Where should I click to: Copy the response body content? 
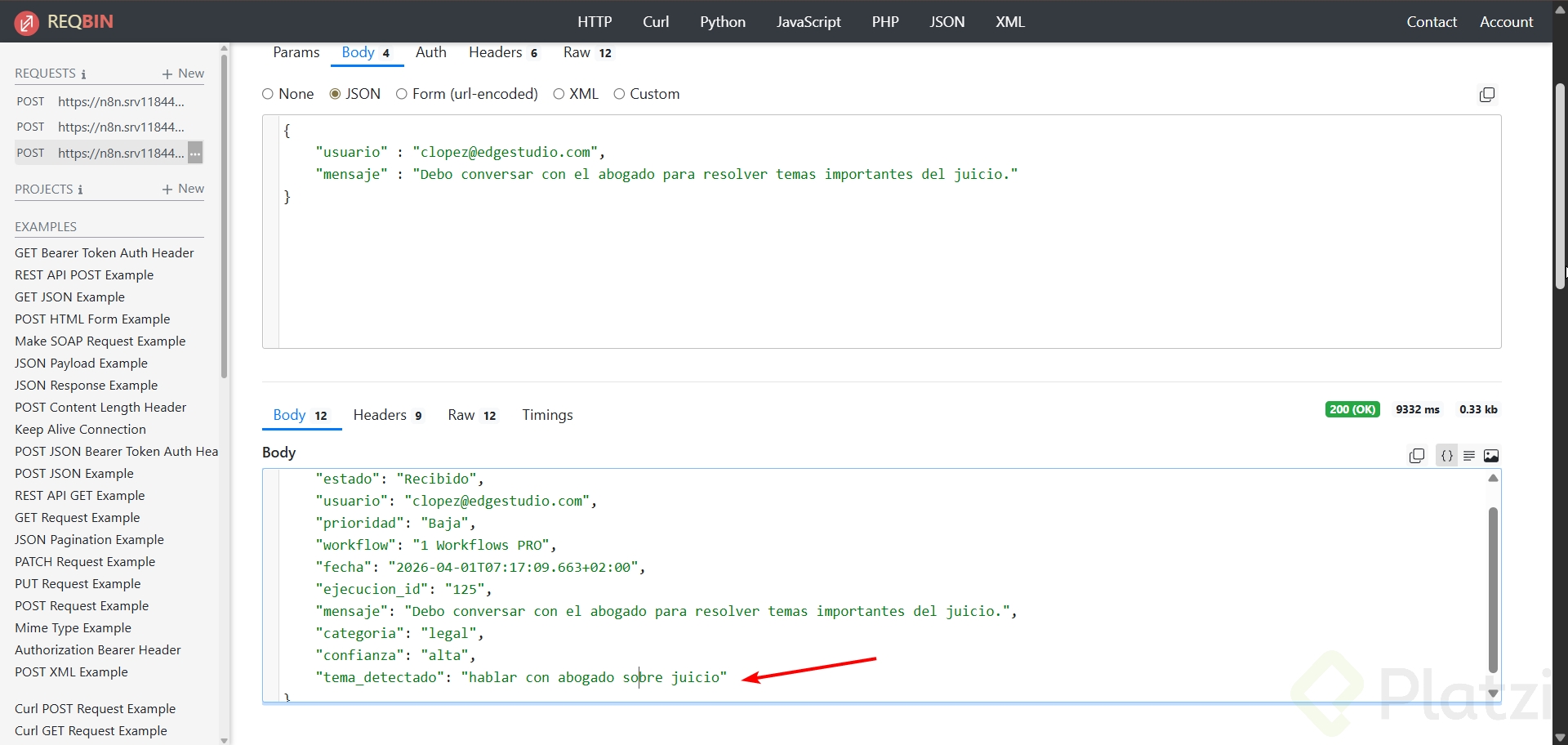tap(1417, 456)
